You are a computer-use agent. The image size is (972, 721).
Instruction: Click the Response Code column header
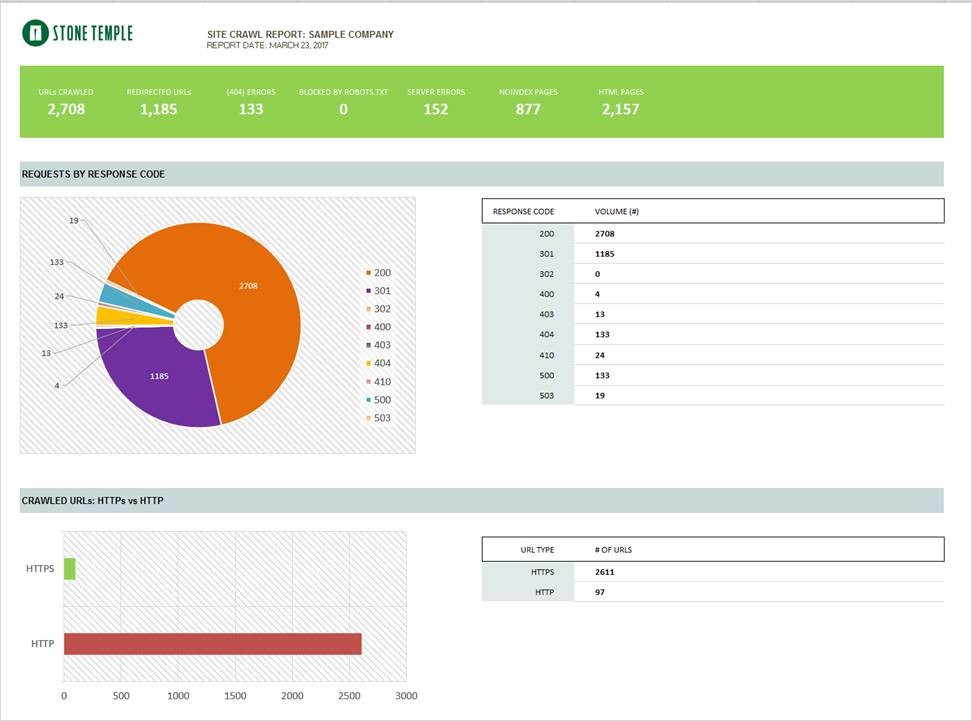(523, 212)
